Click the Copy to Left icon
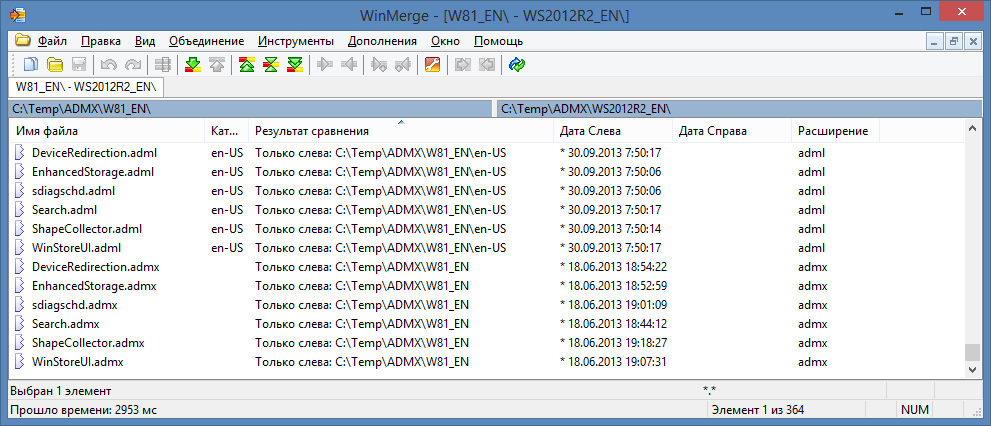Viewport: 991px width, 426px height. point(349,64)
